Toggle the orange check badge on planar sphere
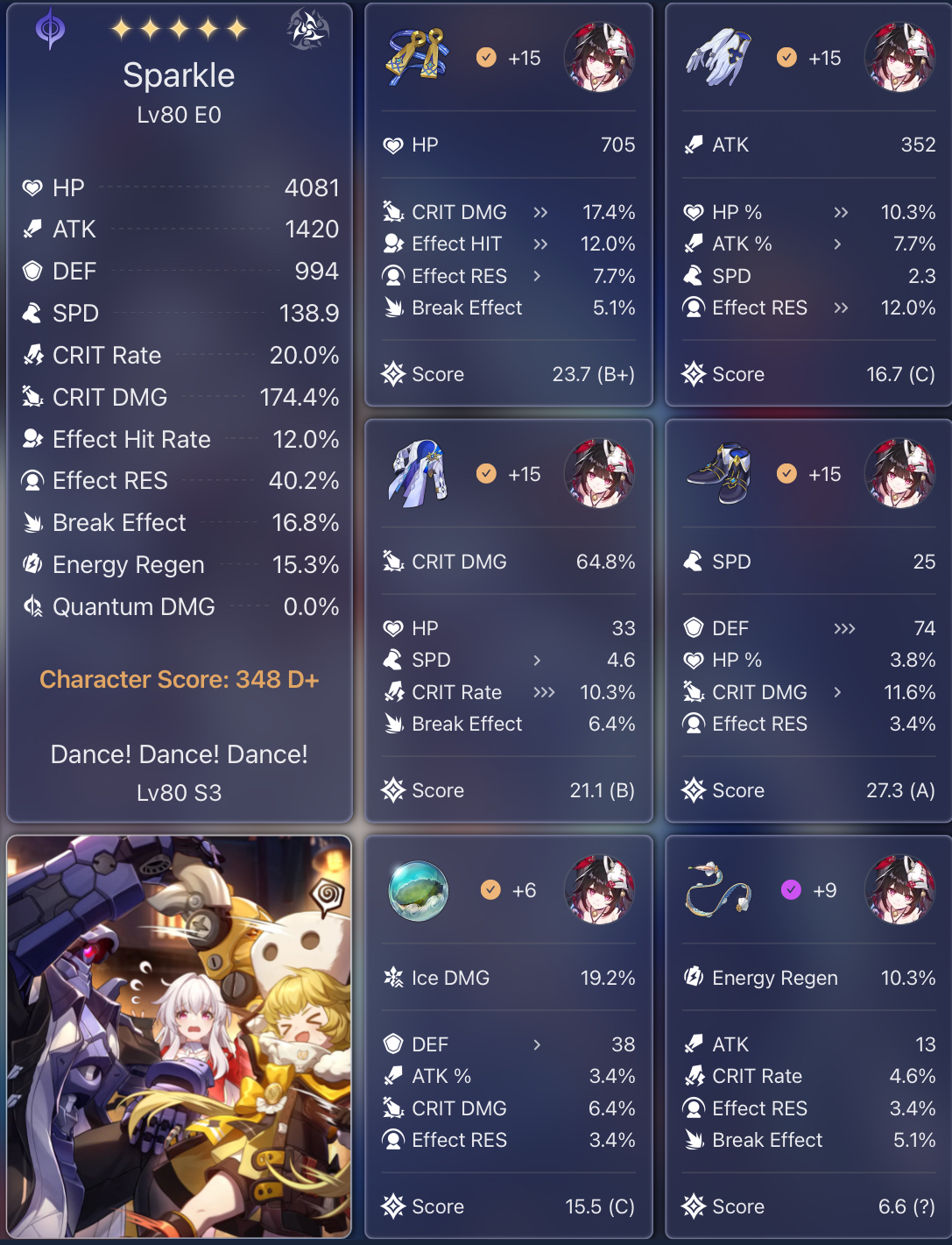 (490, 890)
